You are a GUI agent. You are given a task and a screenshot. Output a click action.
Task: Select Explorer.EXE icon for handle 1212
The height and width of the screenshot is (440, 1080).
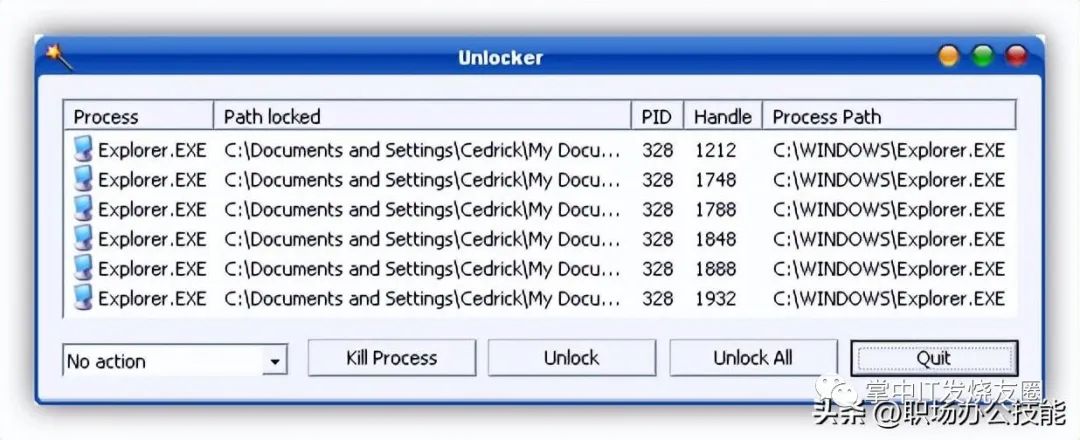[x=83, y=149]
